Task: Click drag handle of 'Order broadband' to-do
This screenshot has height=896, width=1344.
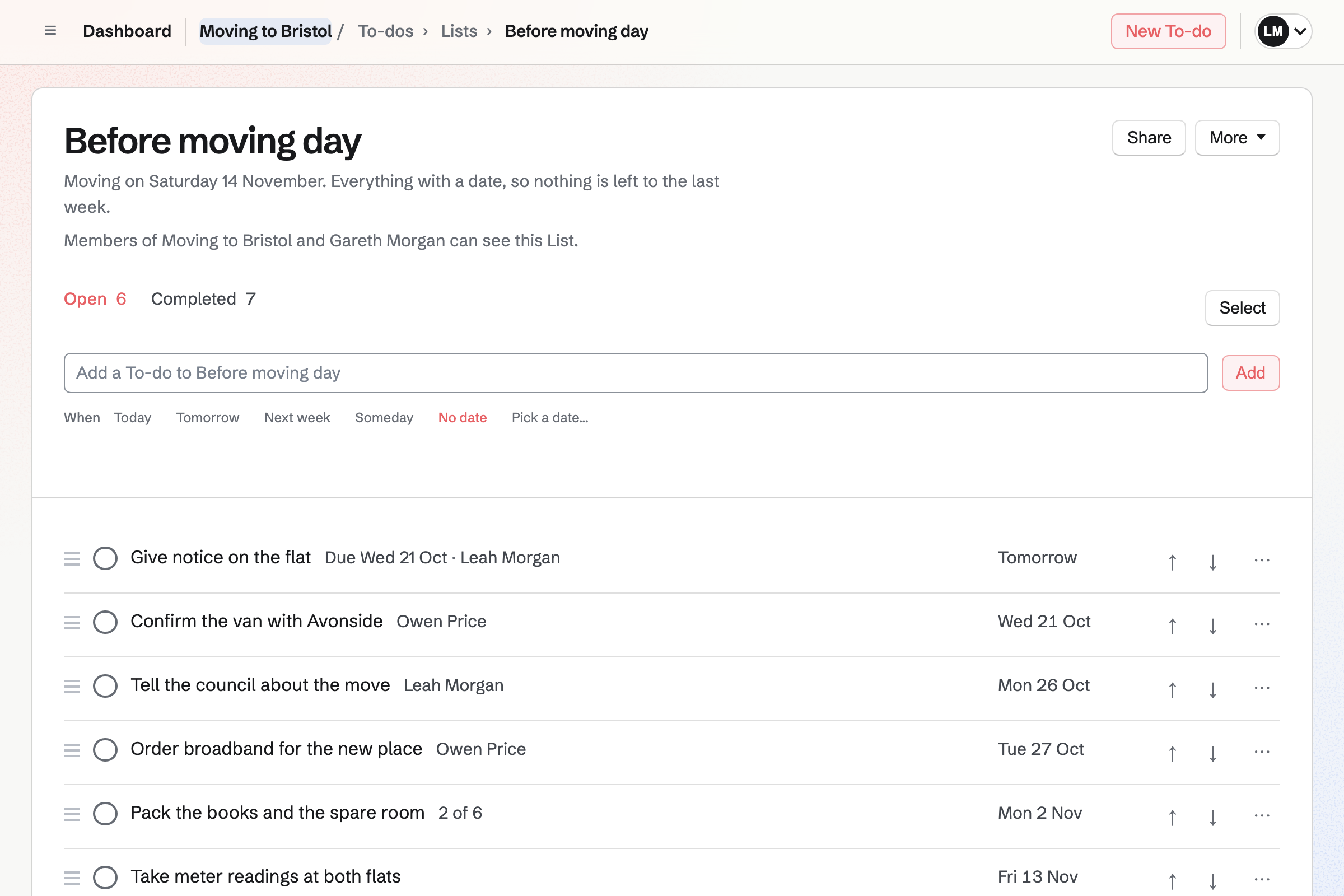Action: [72, 750]
